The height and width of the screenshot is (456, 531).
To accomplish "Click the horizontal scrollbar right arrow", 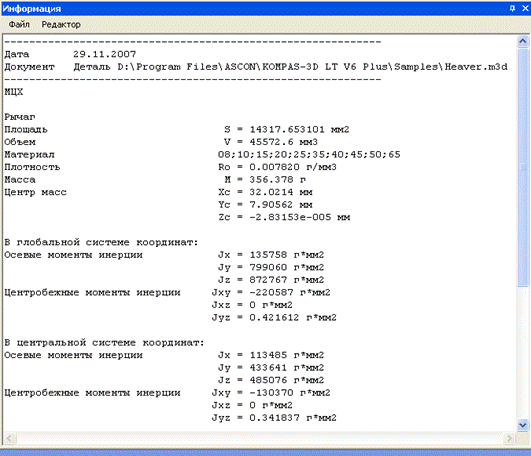I will (x=509, y=438).
